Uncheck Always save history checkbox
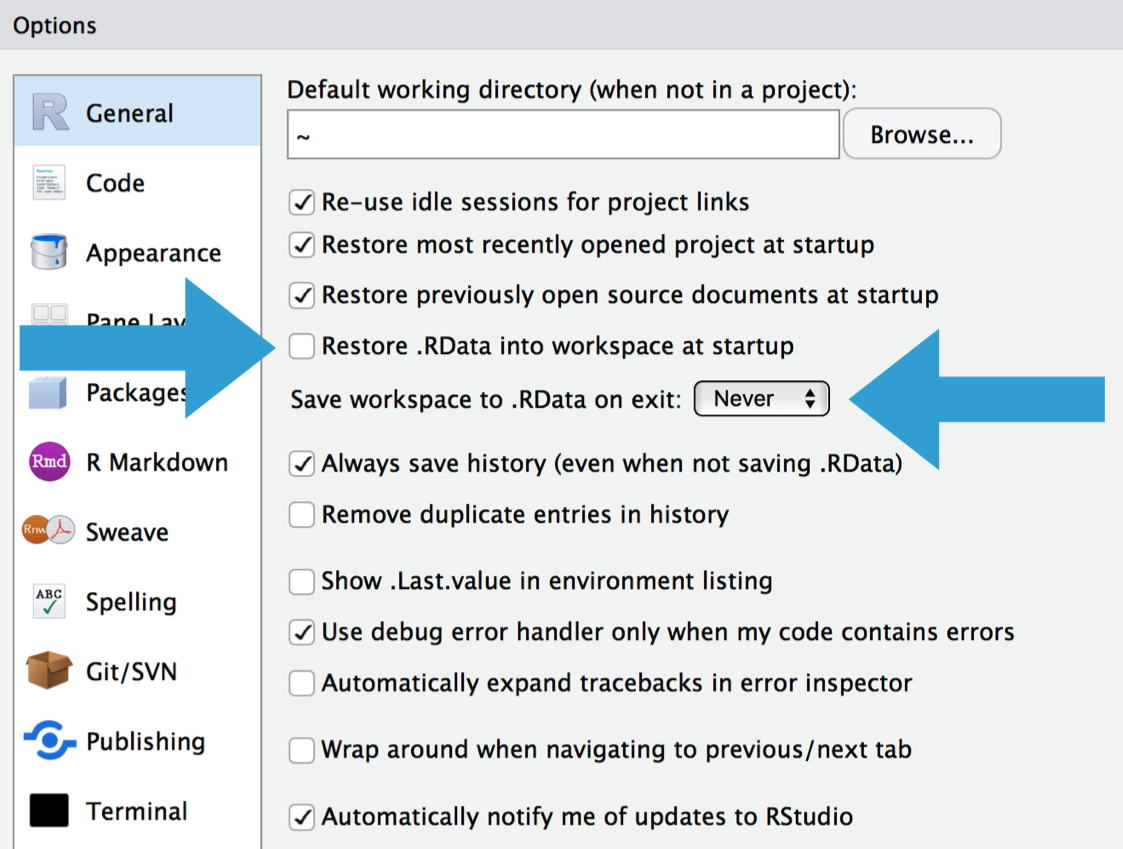Screen dimensions: 1123x849 pyautogui.click(x=302, y=464)
